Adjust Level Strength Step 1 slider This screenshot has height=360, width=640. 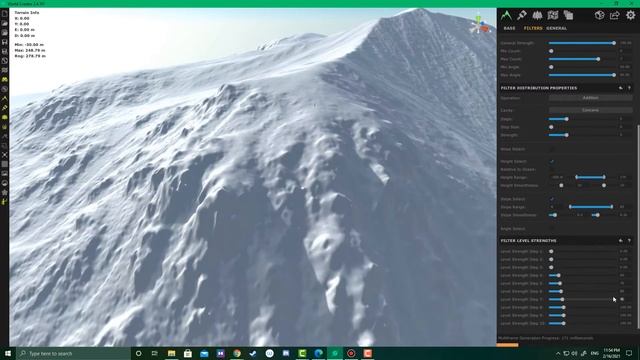(582, 251)
